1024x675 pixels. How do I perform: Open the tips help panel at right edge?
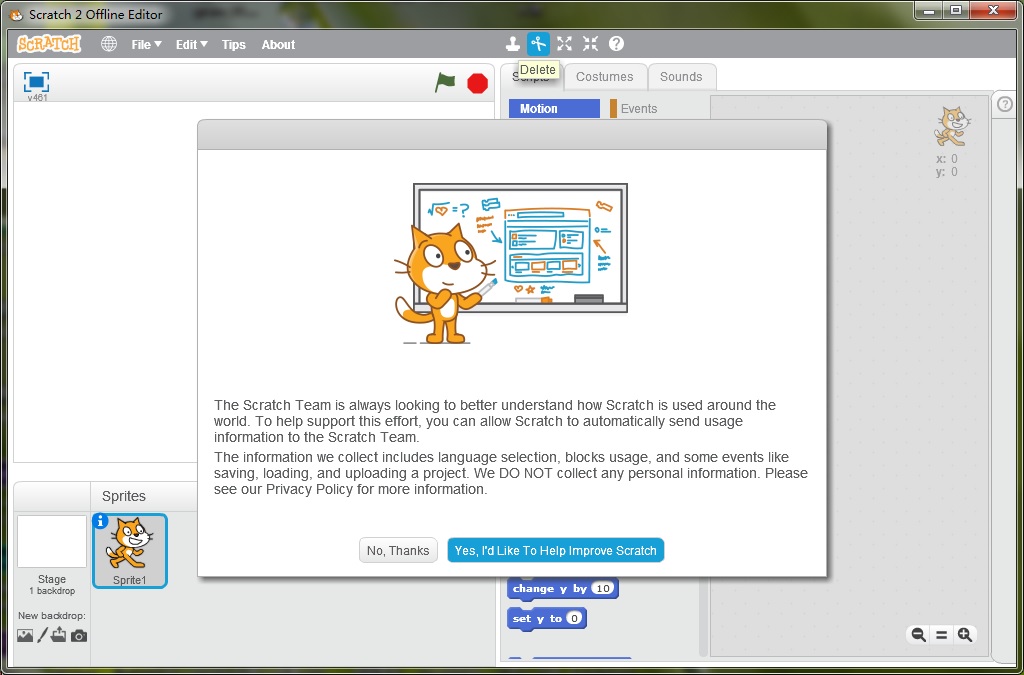(x=1005, y=104)
